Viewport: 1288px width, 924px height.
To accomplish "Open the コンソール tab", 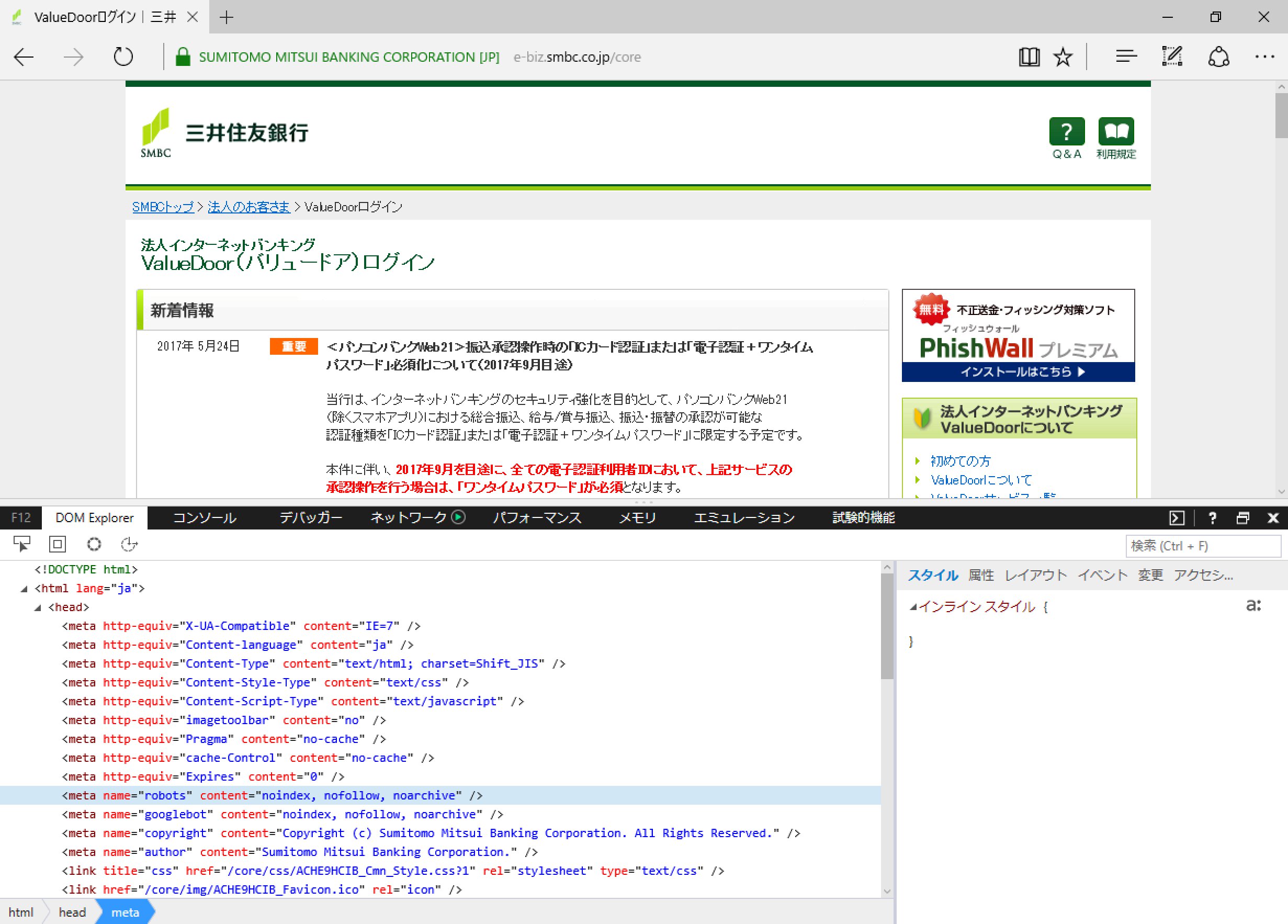I will tap(205, 517).
